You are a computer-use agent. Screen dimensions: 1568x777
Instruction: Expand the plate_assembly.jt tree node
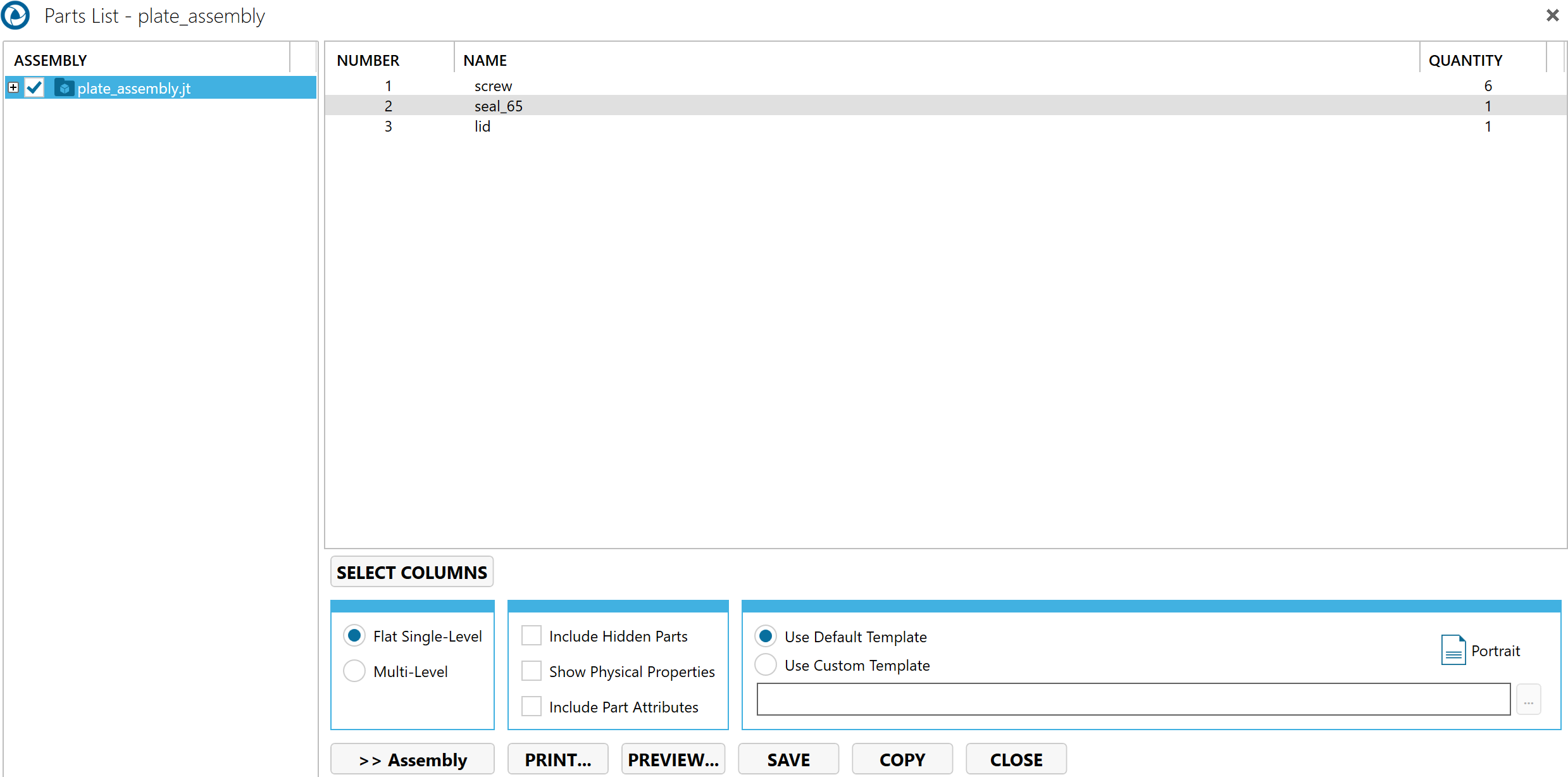[13, 88]
